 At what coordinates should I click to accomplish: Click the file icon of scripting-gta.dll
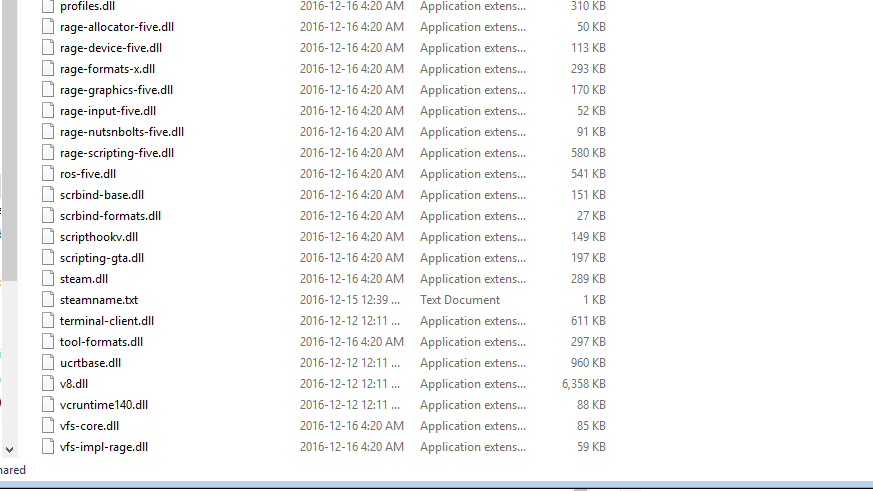click(48, 258)
